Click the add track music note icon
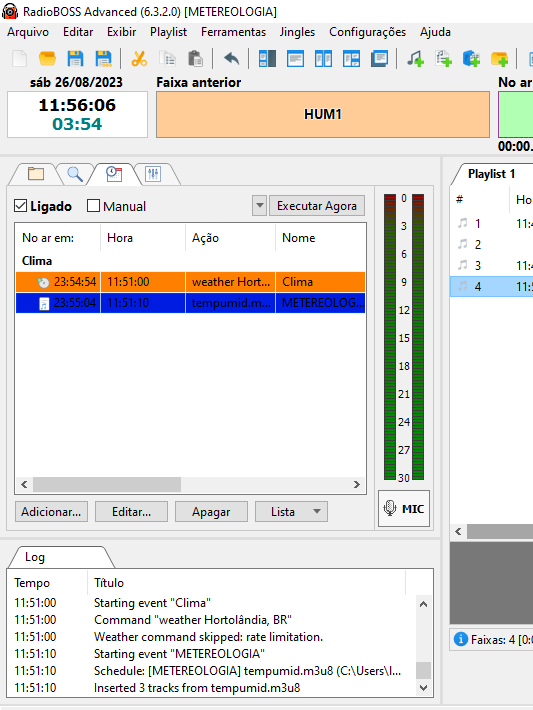This screenshot has width=533, height=710. 415,59
